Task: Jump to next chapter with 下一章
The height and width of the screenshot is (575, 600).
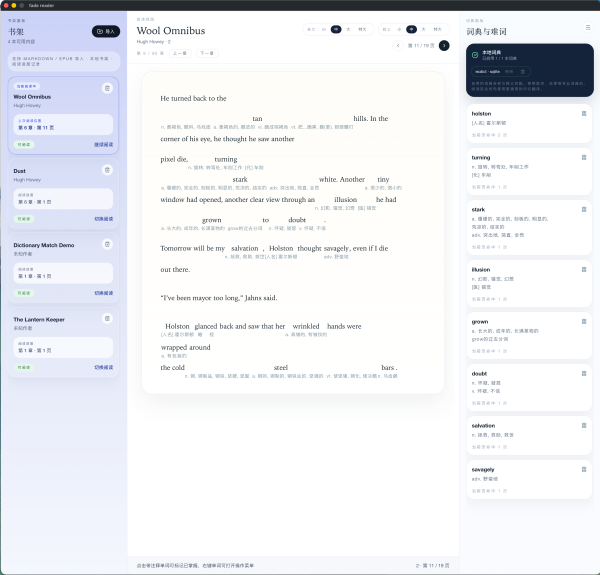Action: coord(206,52)
